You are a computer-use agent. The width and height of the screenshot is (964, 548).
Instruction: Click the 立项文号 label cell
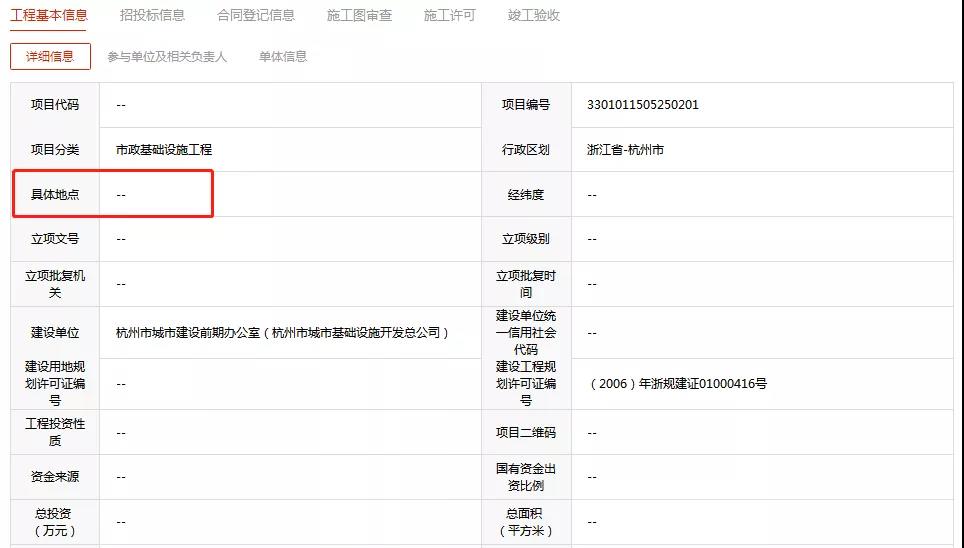click(55, 239)
